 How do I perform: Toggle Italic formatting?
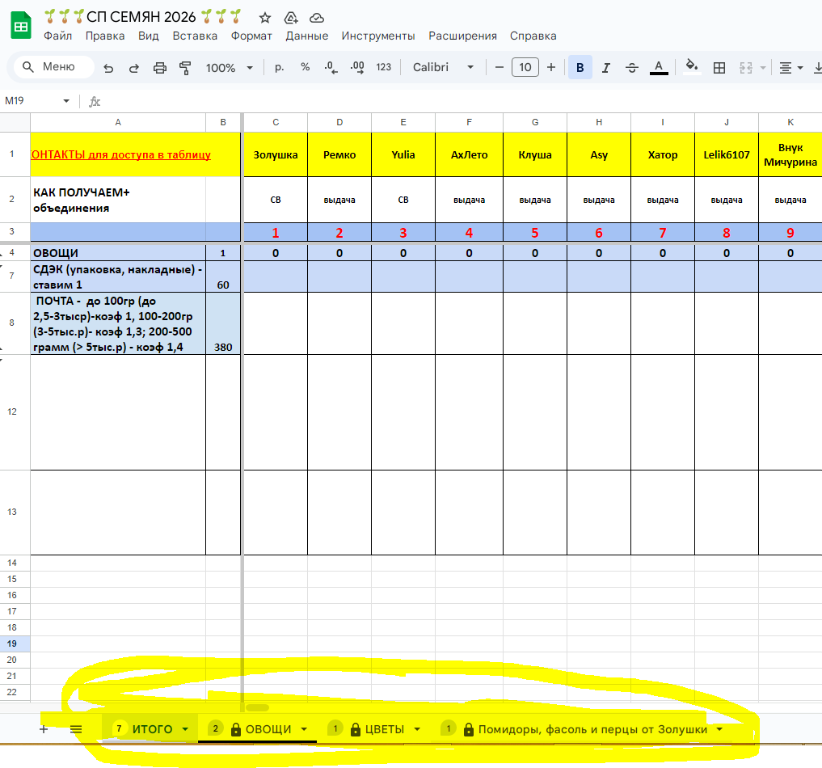(605, 67)
